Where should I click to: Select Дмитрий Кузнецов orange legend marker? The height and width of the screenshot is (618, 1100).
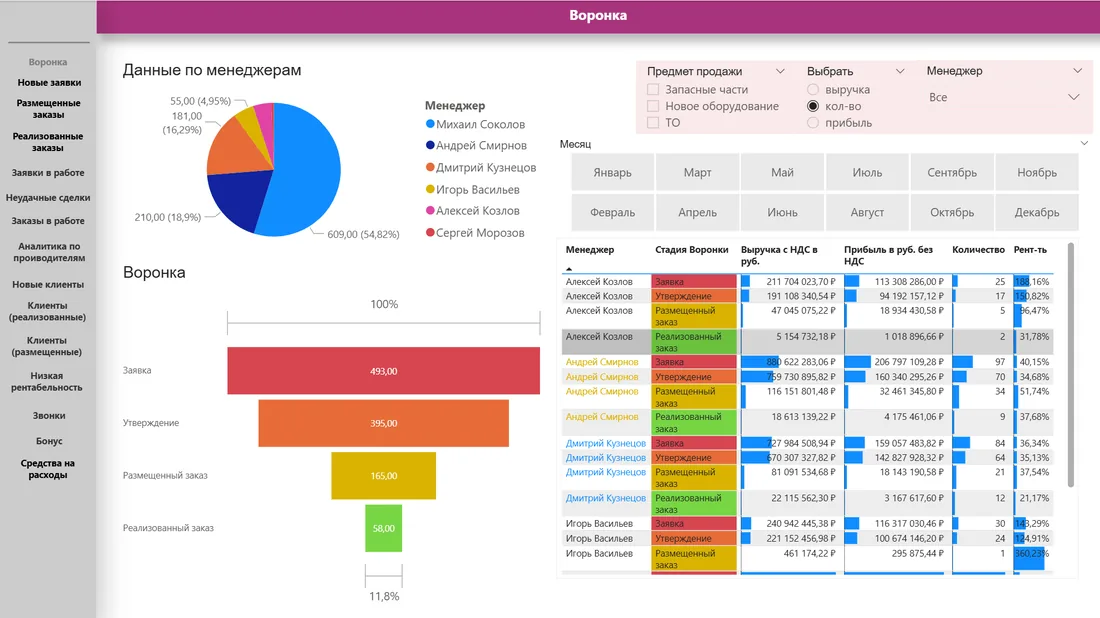(x=430, y=167)
